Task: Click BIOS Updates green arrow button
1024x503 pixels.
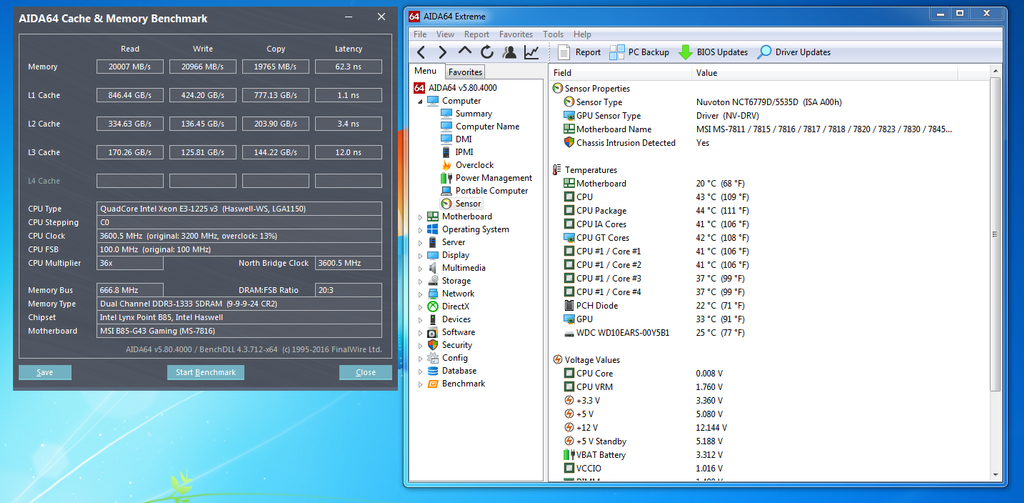Action: [713, 52]
